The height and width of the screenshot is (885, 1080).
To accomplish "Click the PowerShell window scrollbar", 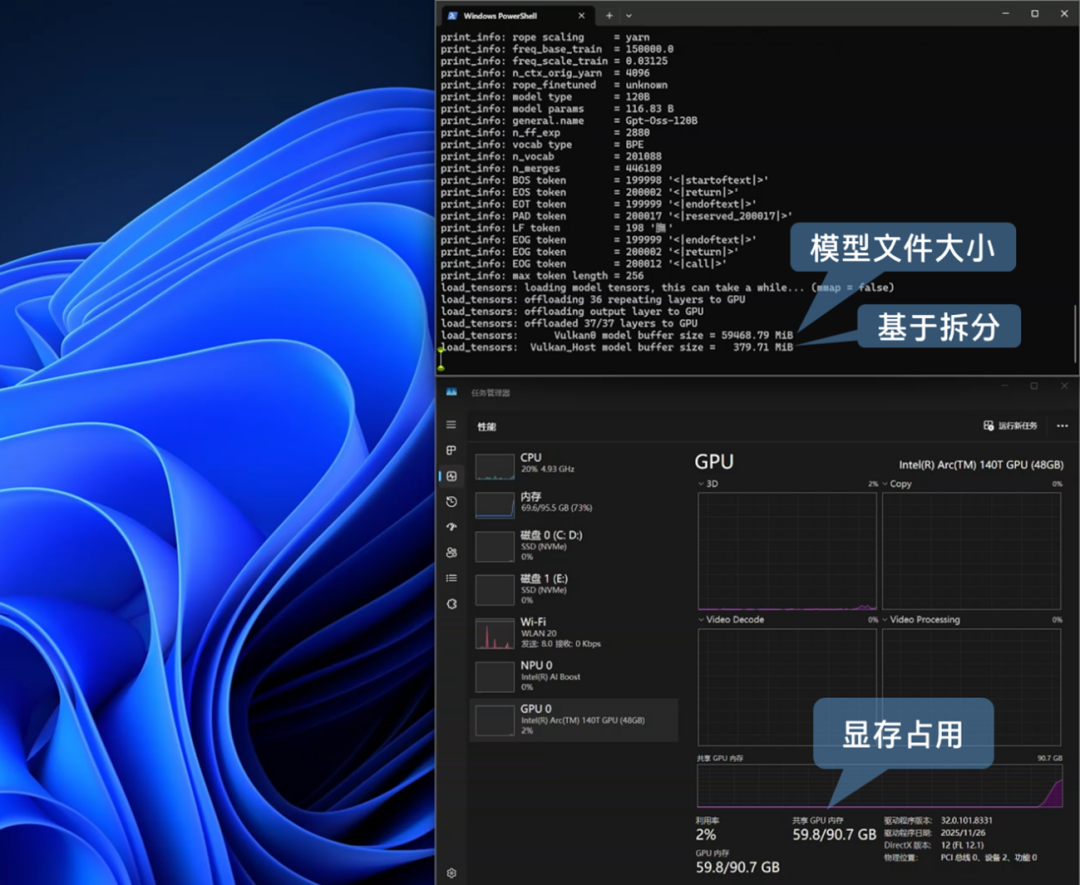I will coord(1075,333).
